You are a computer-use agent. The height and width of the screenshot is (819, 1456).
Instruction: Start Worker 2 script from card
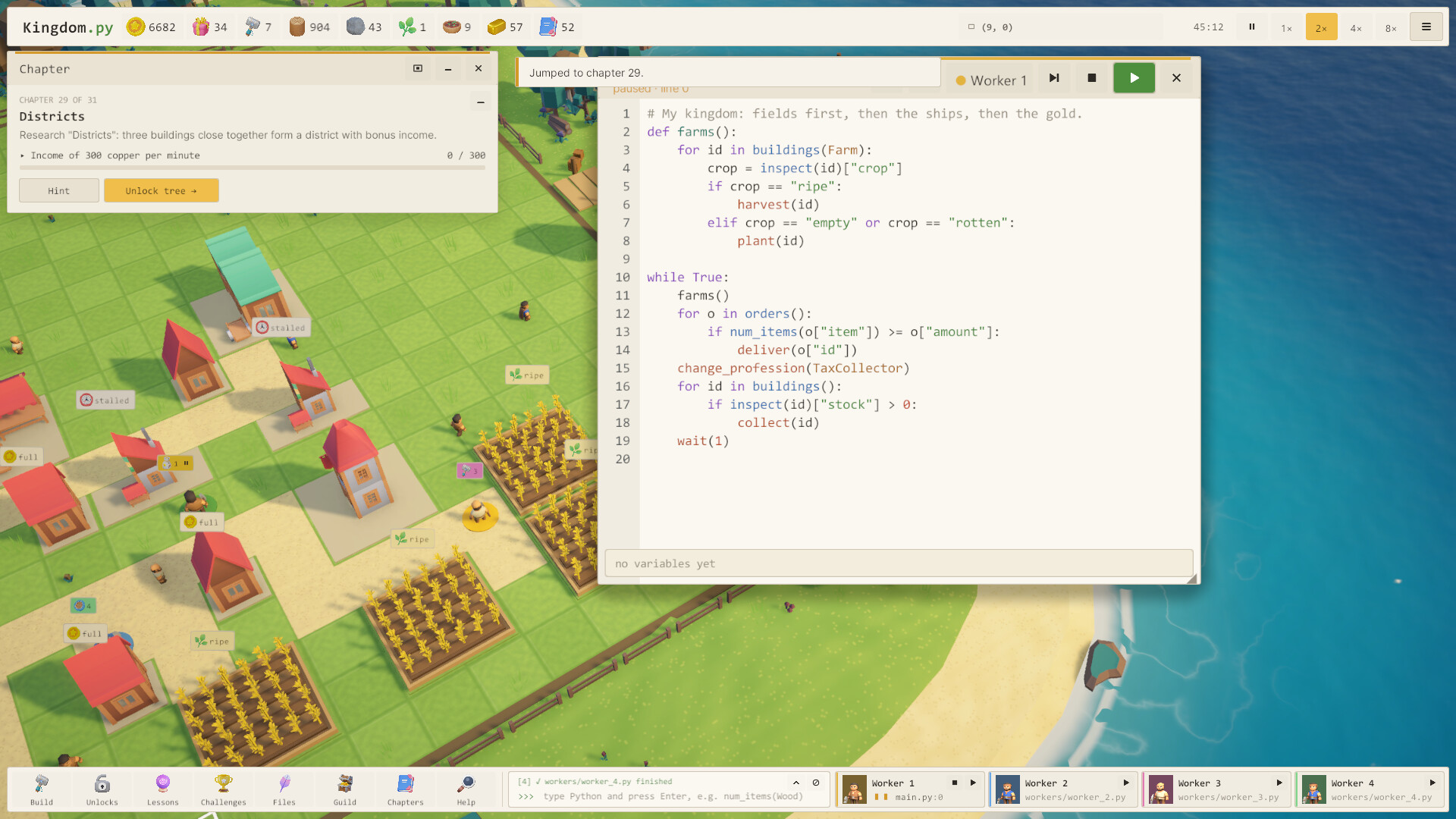coord(1126,783)
